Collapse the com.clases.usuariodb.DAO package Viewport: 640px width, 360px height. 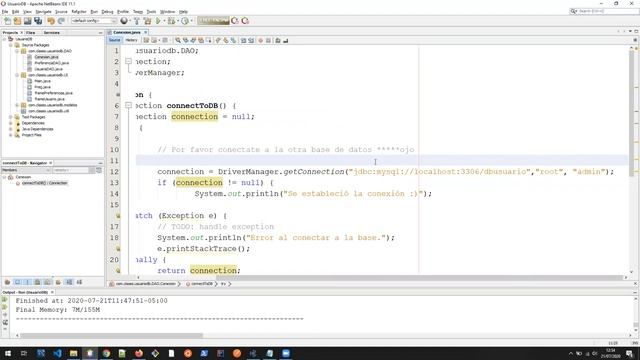17,51
